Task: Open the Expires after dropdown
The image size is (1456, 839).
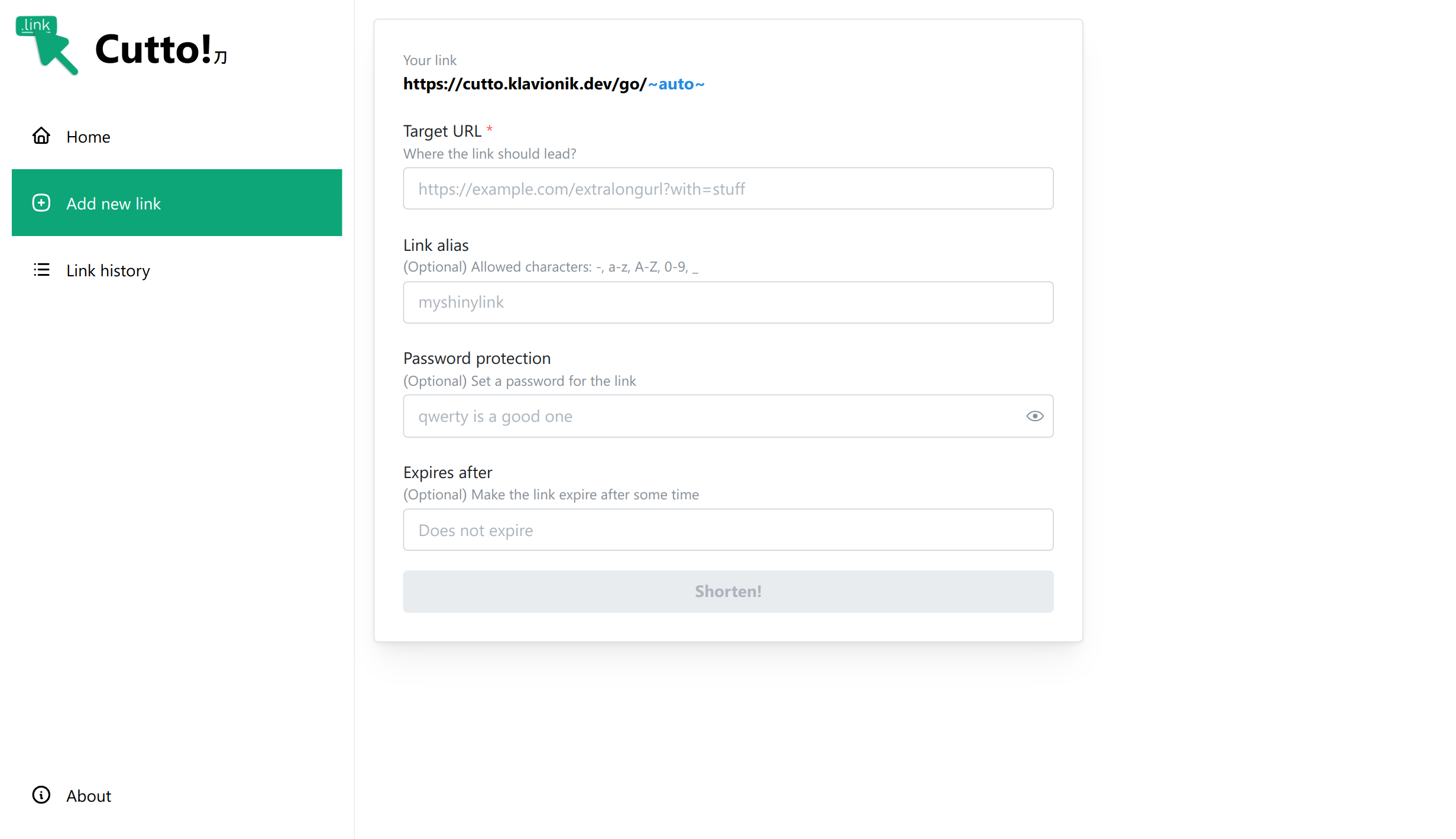Action: pyautogui.click(x=727, y=530)
